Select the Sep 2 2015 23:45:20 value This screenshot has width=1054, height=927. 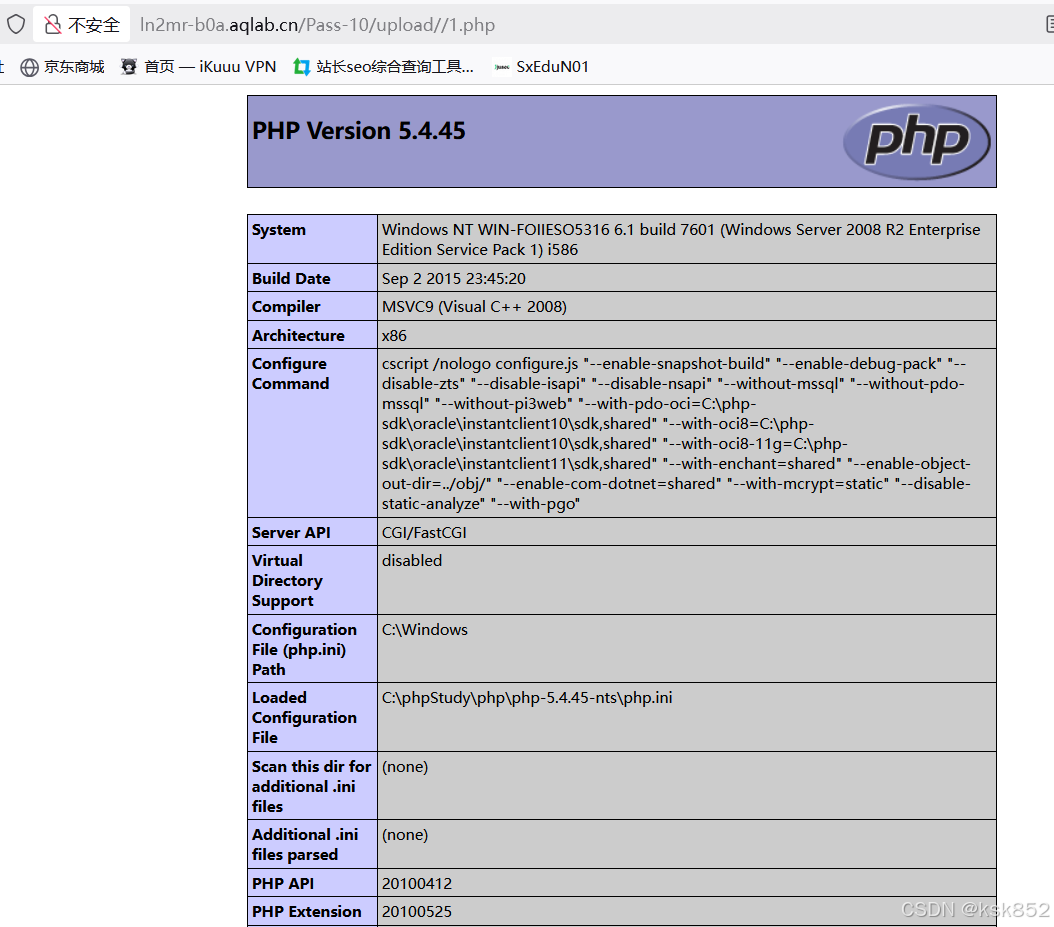[454, 278]
